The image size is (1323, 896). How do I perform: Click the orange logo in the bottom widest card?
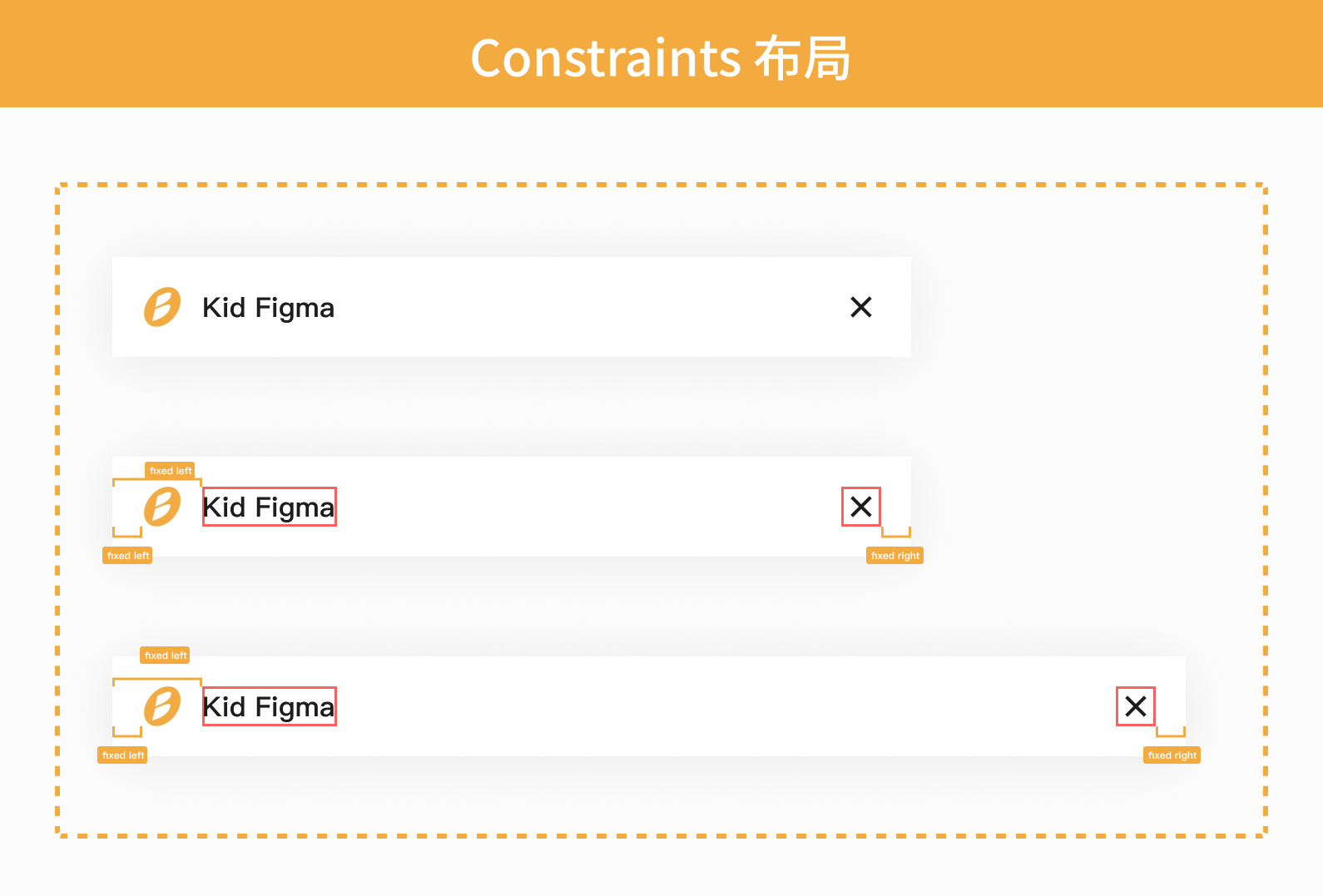pyautogui.click(x=162, y=706)
